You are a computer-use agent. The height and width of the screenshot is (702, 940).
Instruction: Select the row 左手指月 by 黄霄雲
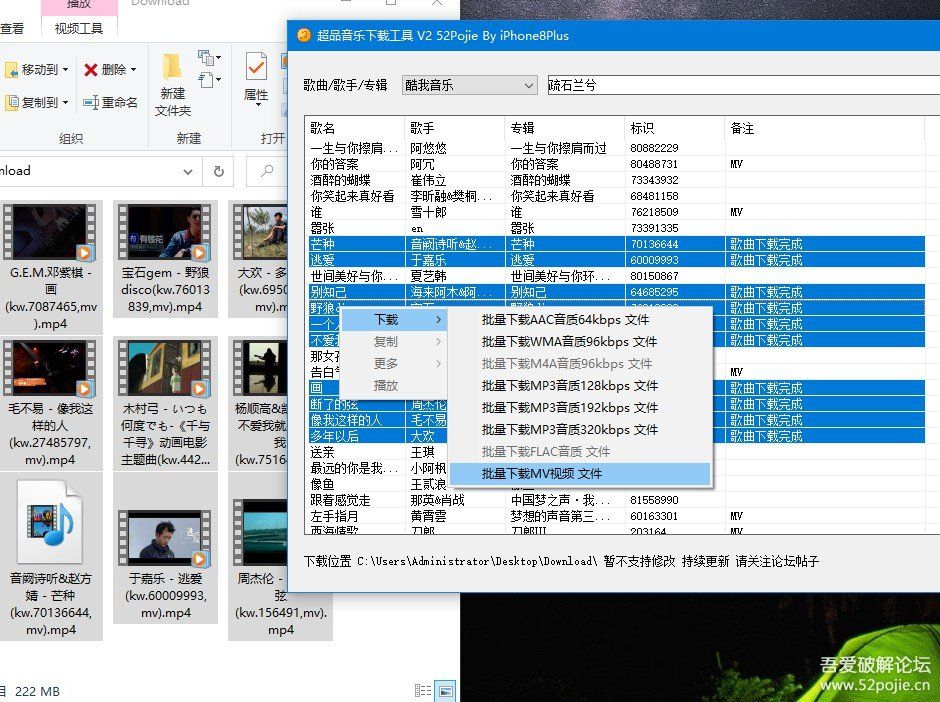point(615,516)
